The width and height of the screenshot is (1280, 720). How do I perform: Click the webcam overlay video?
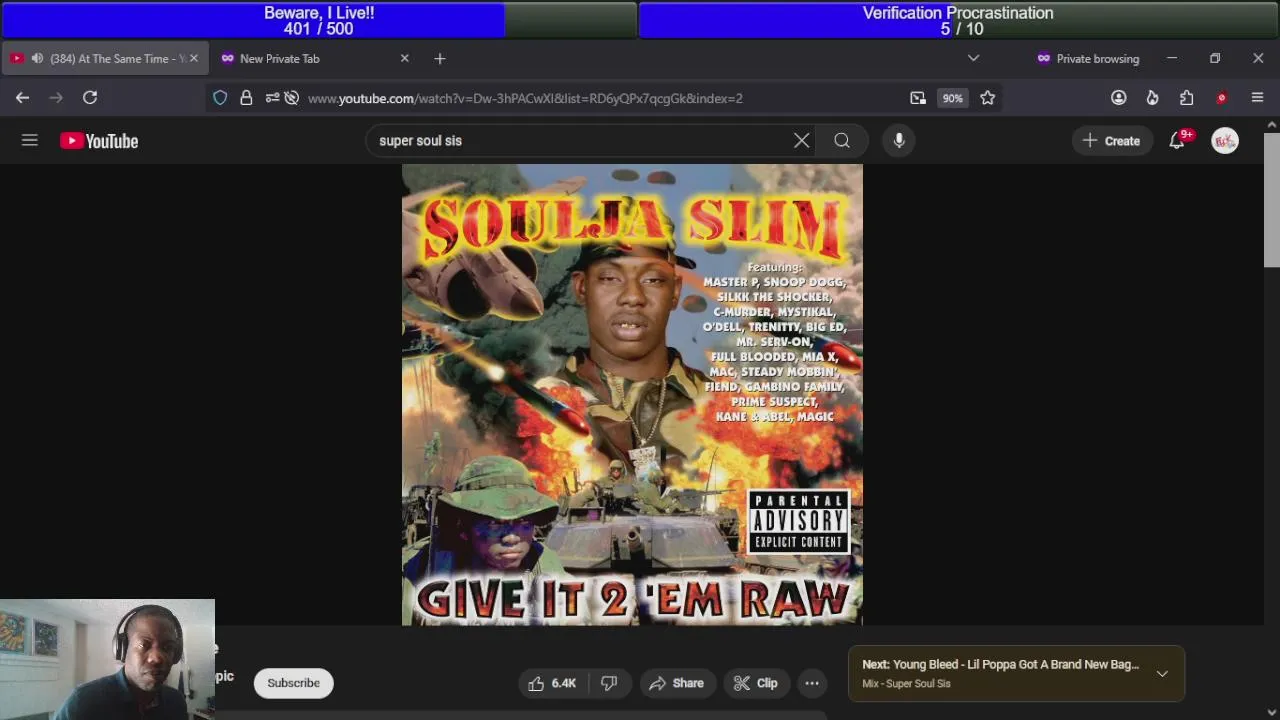coord(107,659)
